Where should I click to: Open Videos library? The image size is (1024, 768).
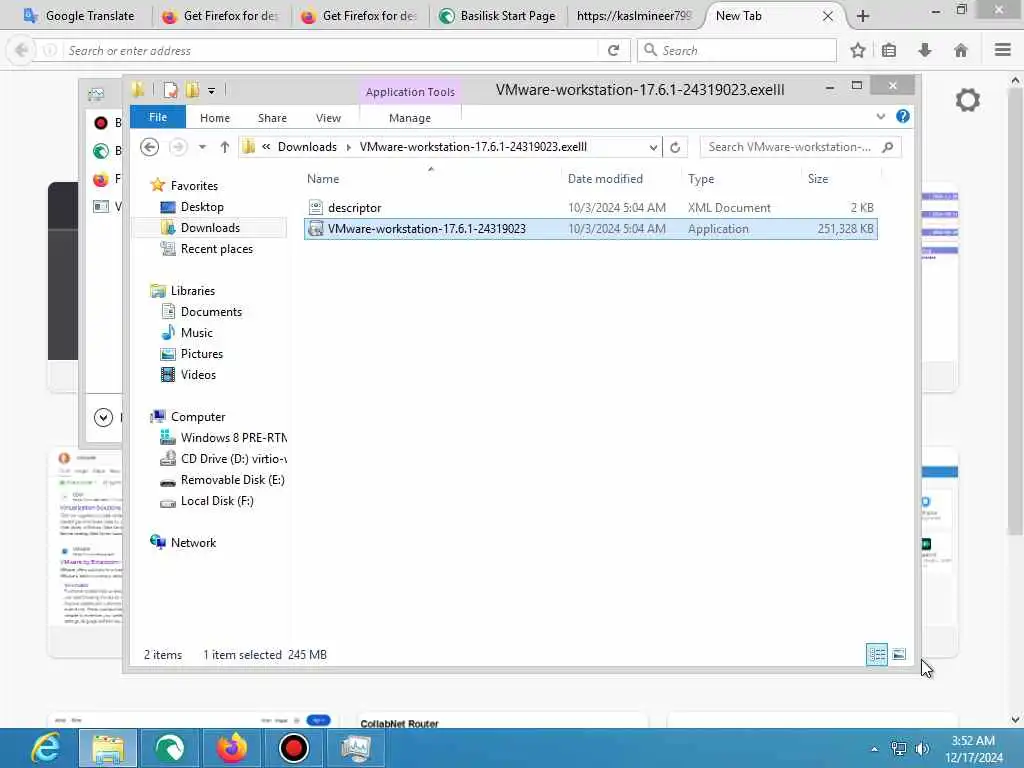(198, 375)
